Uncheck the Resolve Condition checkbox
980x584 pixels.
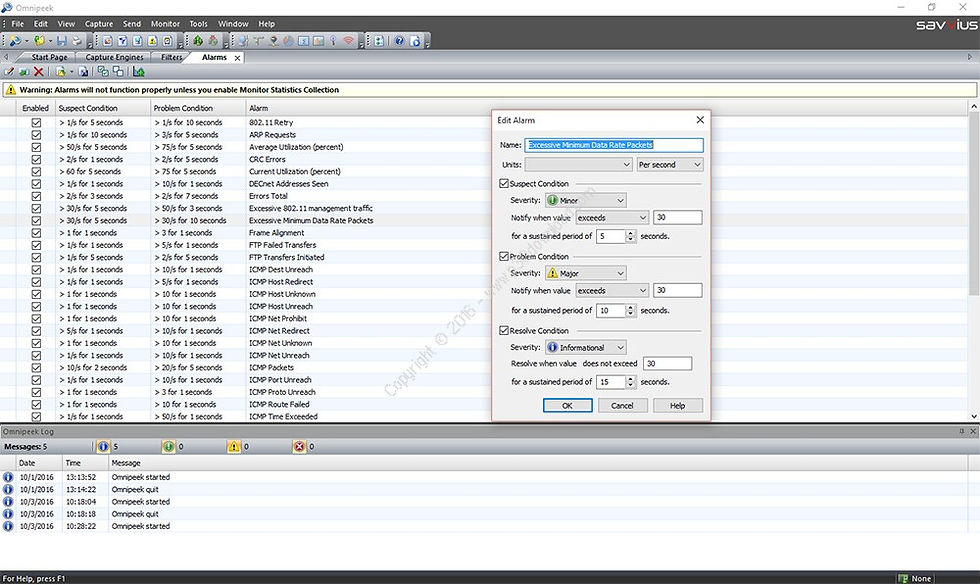(x=504, y=330)
